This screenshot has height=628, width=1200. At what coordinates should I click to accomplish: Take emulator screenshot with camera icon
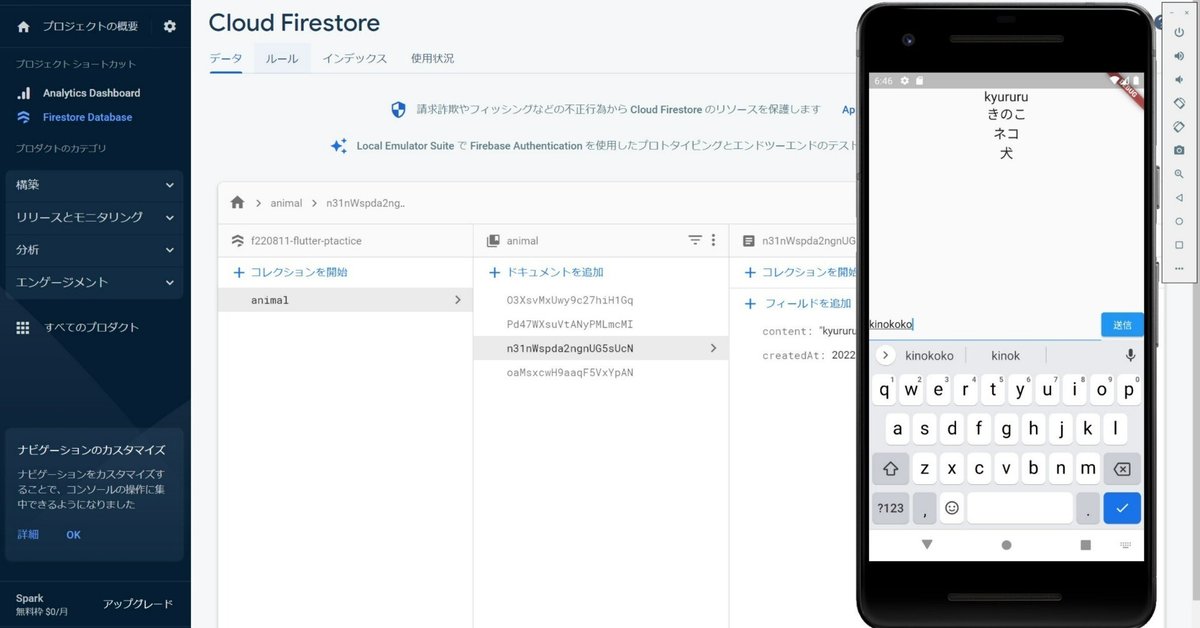pyautogui.click(x=1179, y=150)
